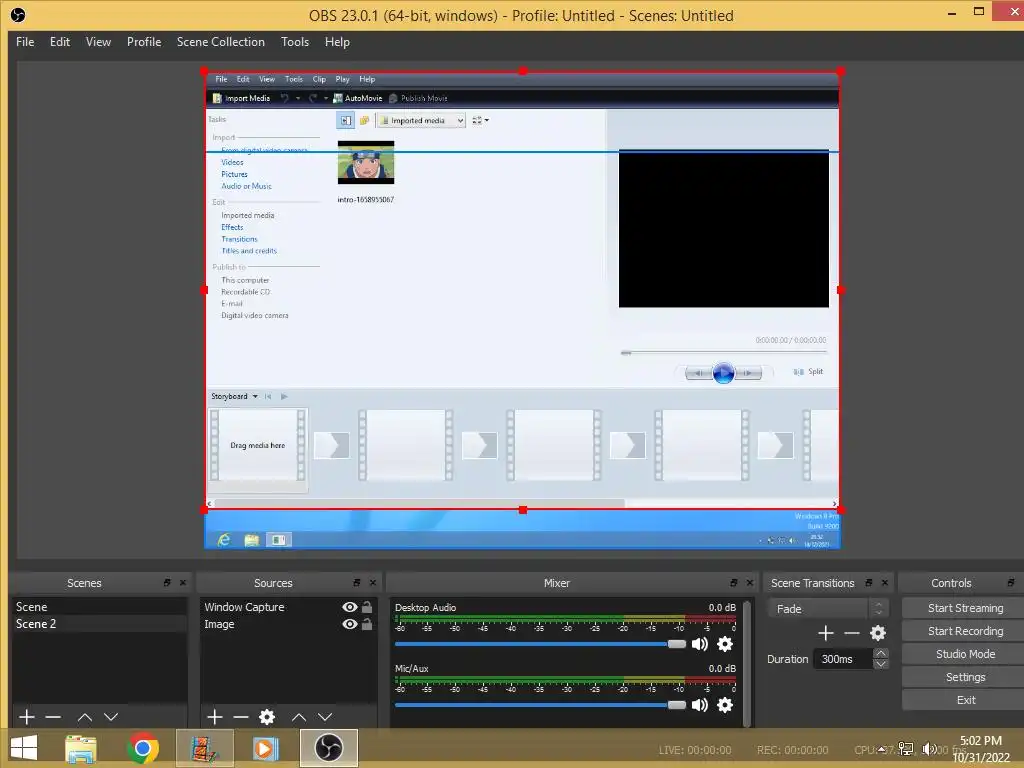Open the Edit menu
Screen dimensions: 1024x768
click(x=59, y=42)
